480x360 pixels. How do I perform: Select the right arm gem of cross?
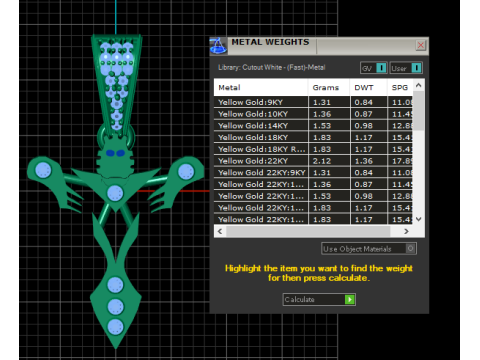tap(186, 171)
